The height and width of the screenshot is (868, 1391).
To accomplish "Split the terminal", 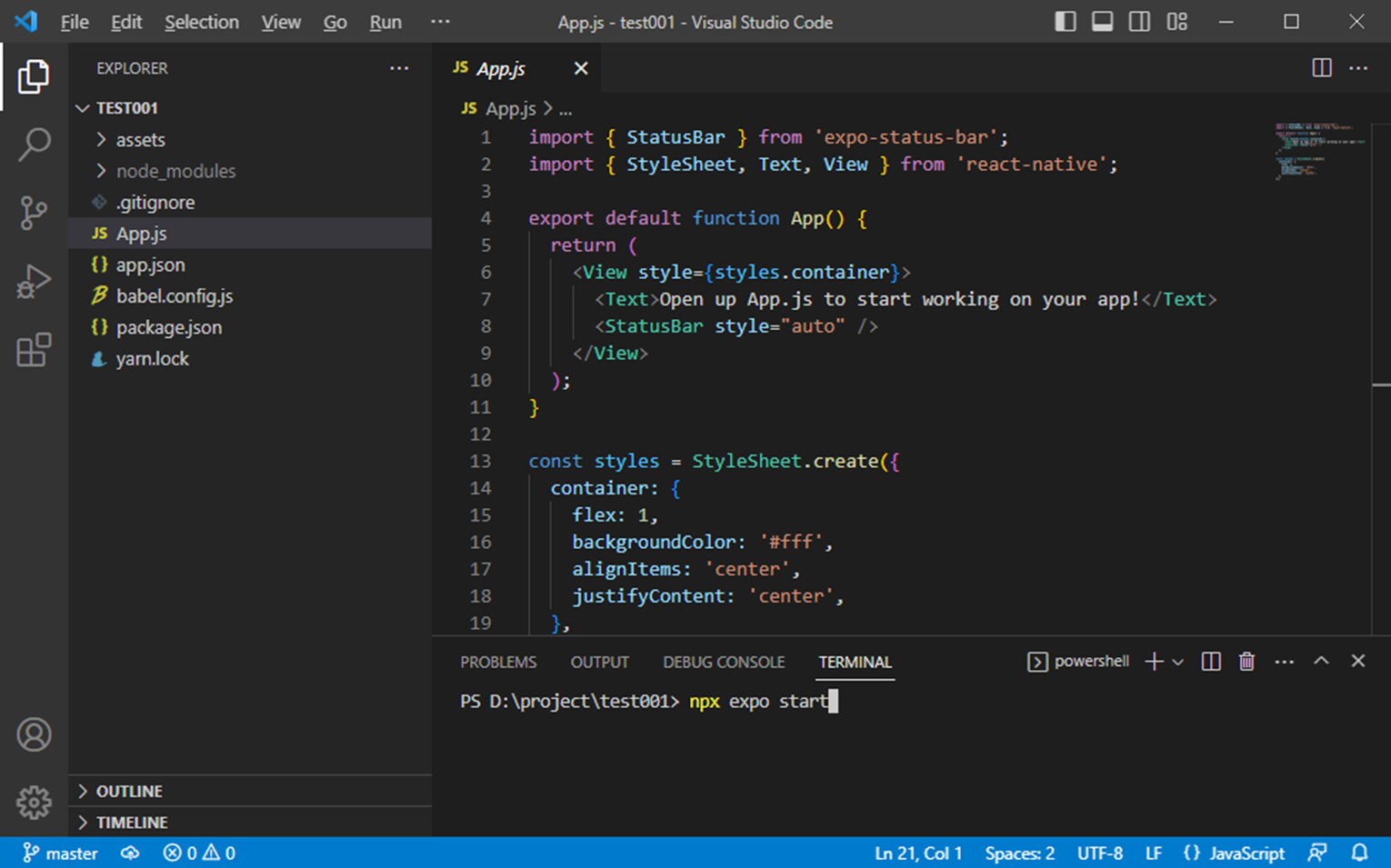I will point(1211,662).
